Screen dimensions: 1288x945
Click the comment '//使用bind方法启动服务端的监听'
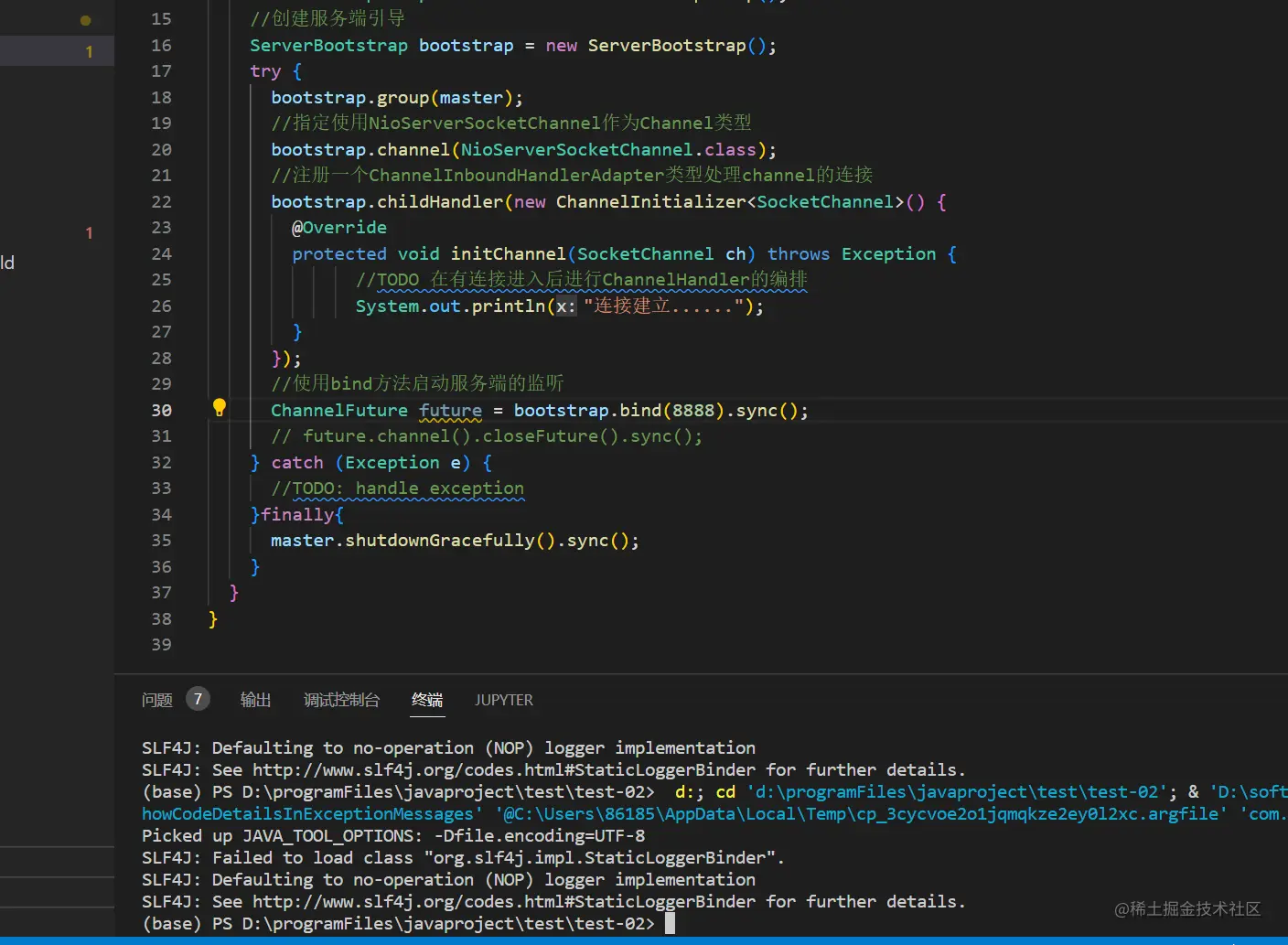click(x=417, y=383)
